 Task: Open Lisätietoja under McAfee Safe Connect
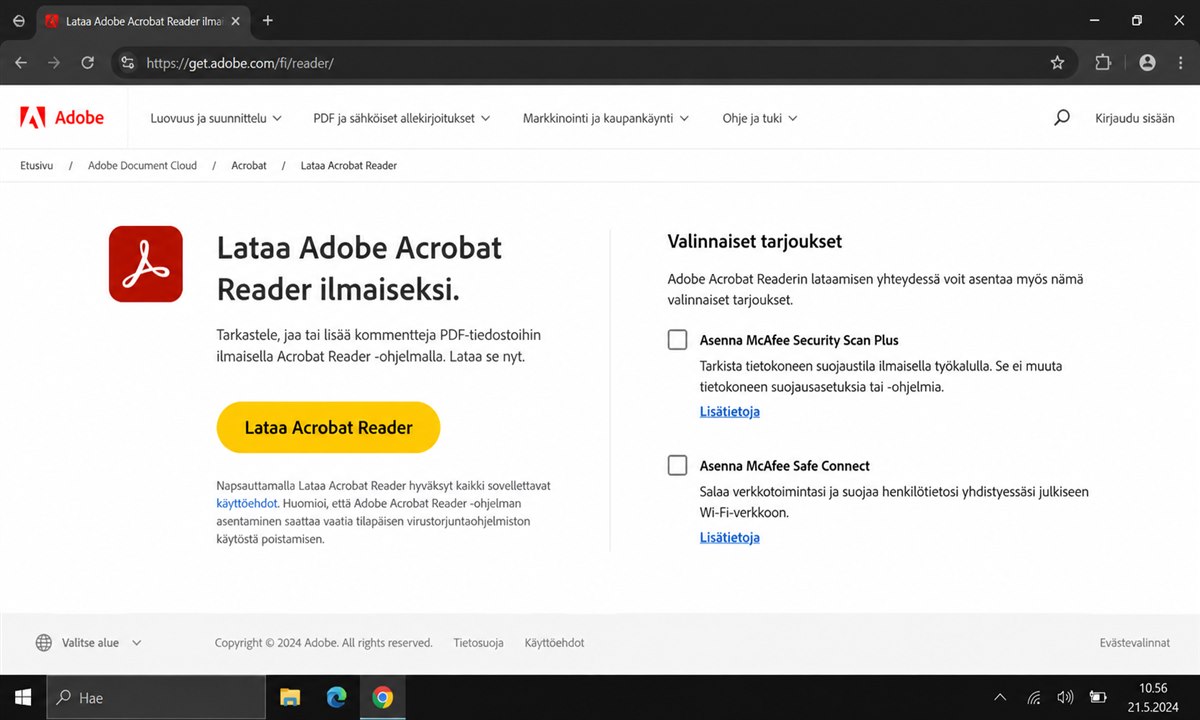(x=730, y=537)
